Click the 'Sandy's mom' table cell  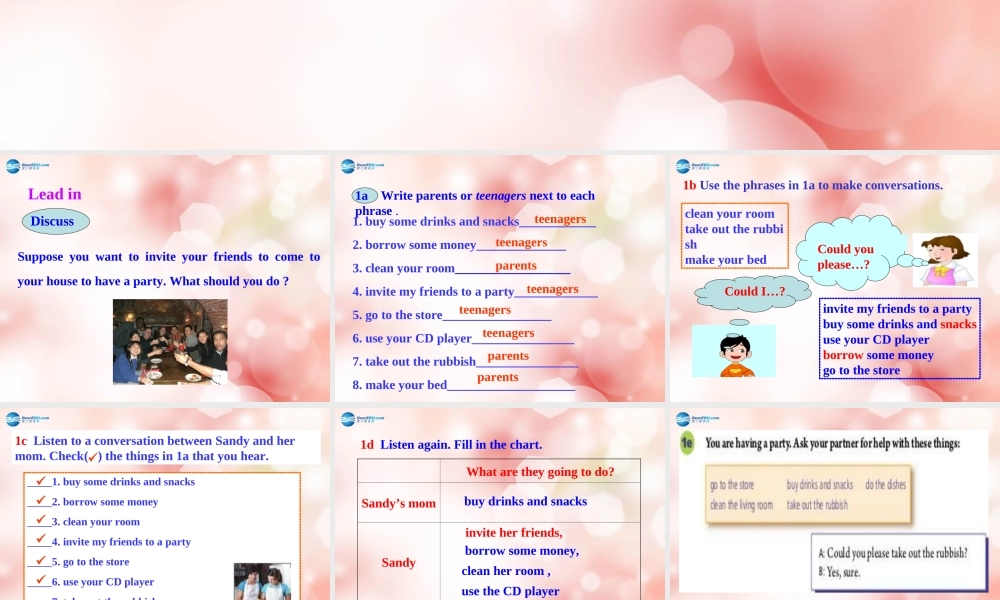tap(398, 503)
